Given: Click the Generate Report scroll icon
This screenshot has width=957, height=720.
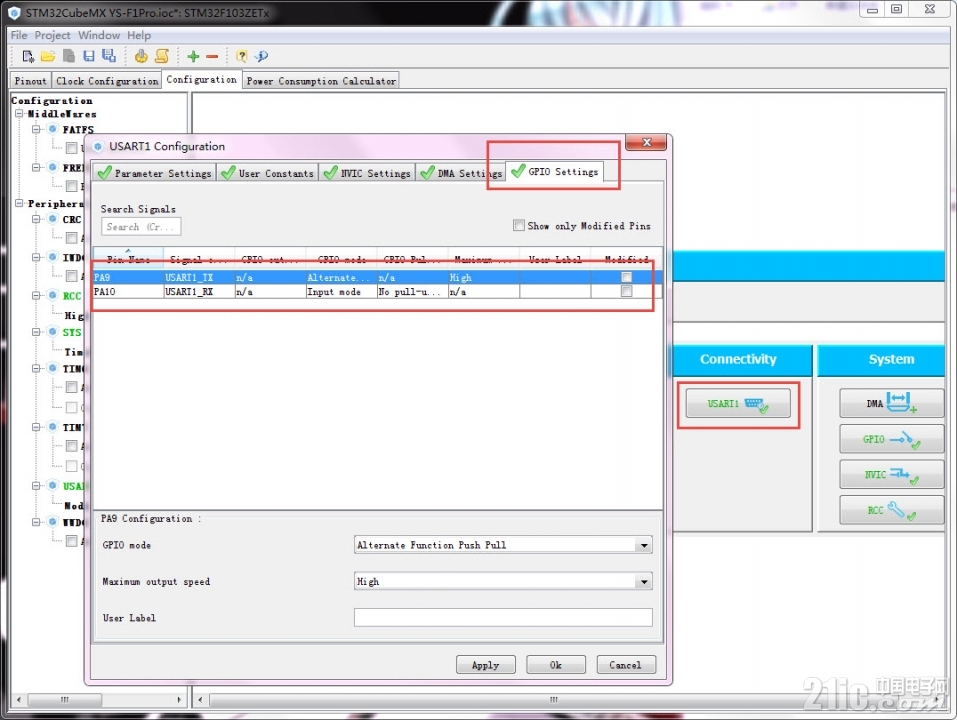Looking at the screenshot, I should [x=162, y=56].
